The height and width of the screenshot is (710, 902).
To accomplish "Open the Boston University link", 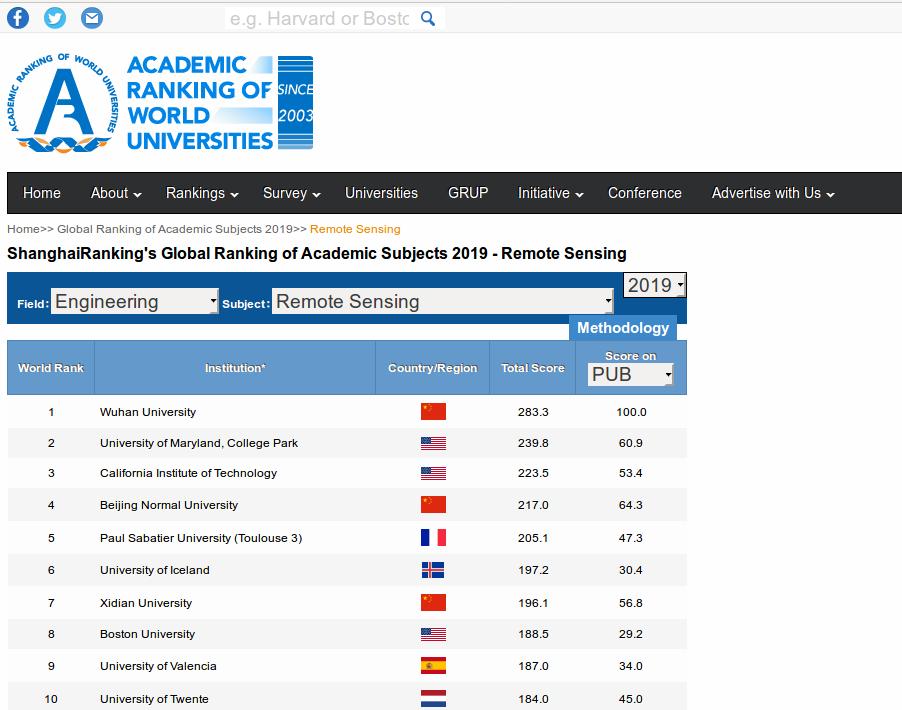I will tap(147, 634).
